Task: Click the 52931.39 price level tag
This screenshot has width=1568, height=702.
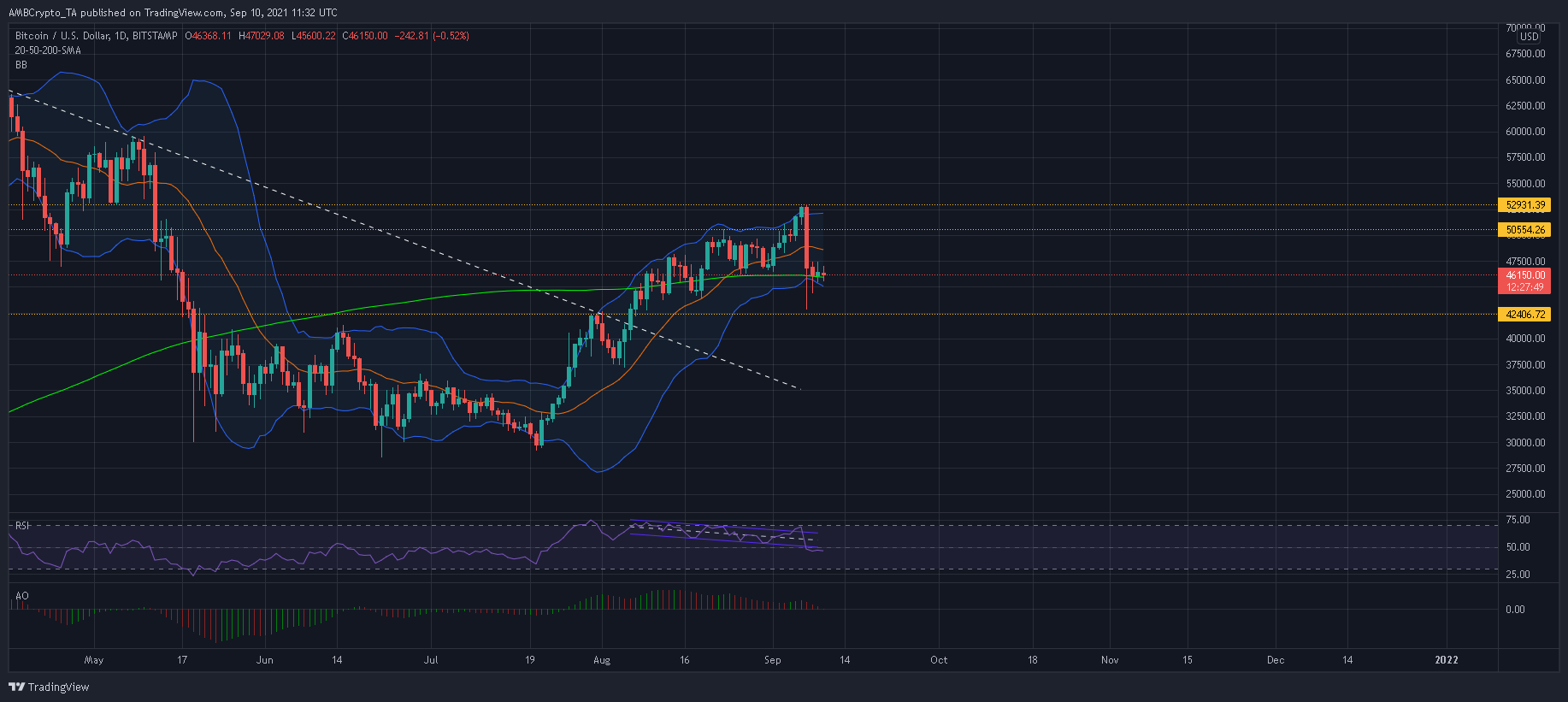Action: point(1525,205)
